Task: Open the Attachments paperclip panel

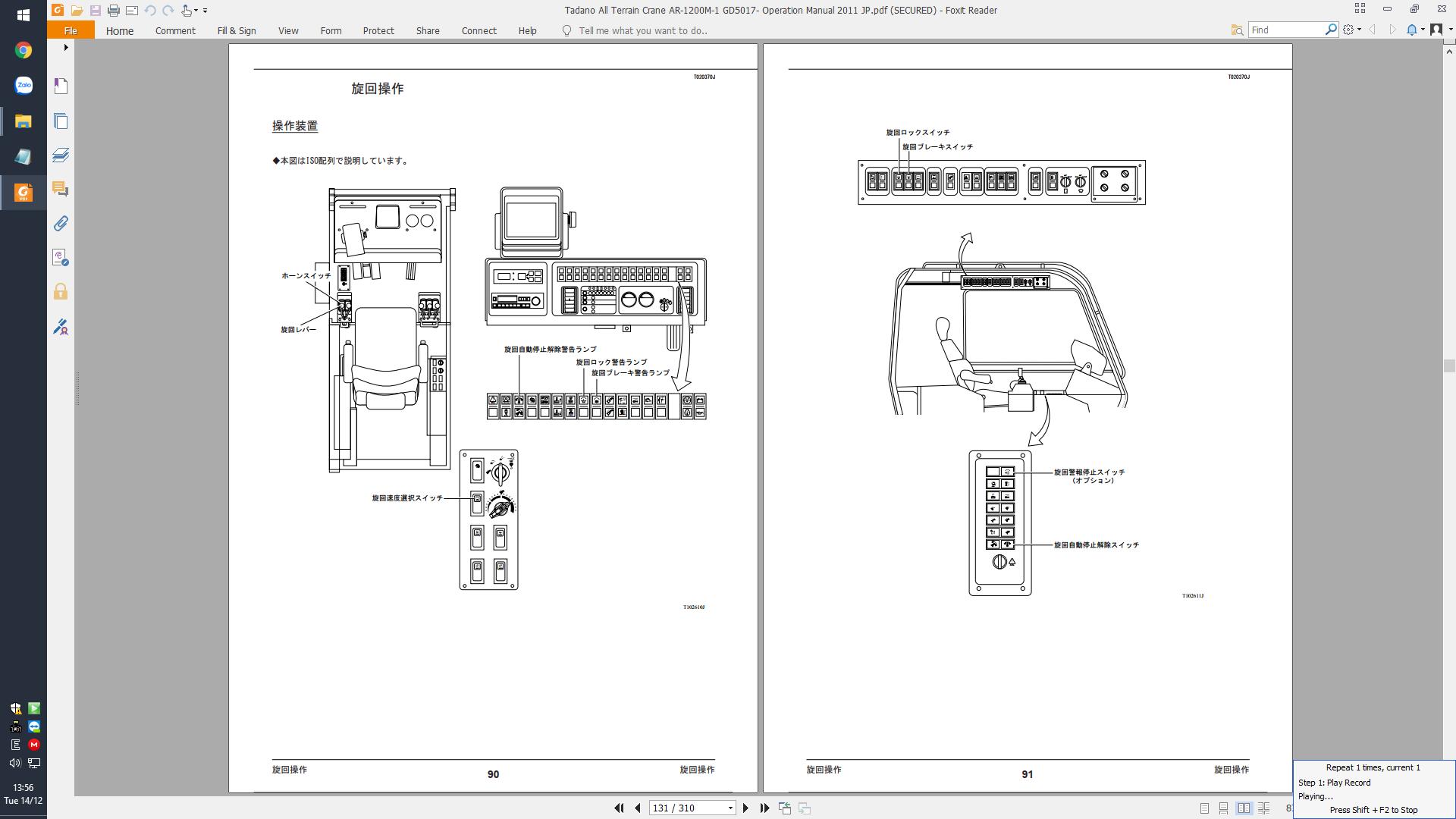Action: click(61, 223)
